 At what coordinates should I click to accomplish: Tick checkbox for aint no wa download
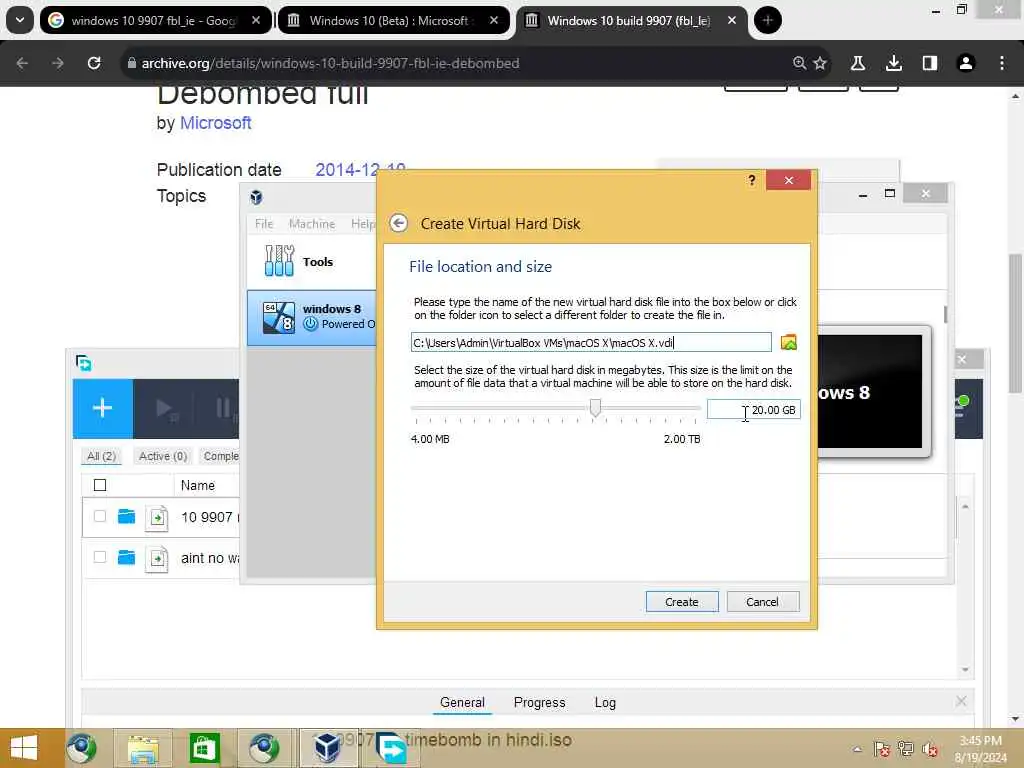pyautogui.click(x=100, y=557)
